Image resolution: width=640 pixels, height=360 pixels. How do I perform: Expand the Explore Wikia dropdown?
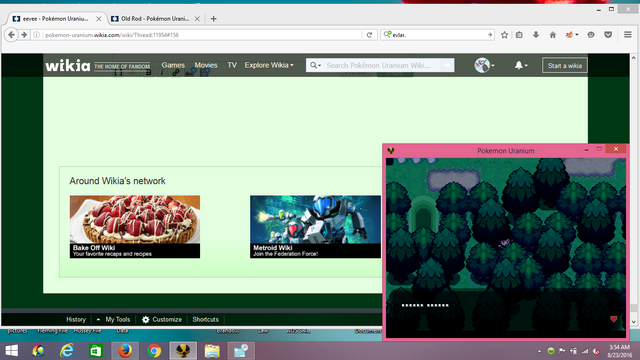269,65
